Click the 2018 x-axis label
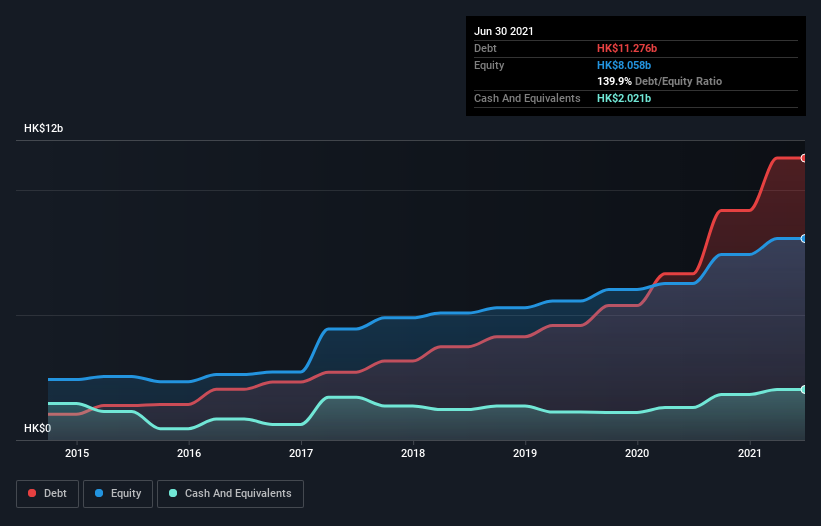The width and height of the screenshot is (821, 526). coord(413,453)
